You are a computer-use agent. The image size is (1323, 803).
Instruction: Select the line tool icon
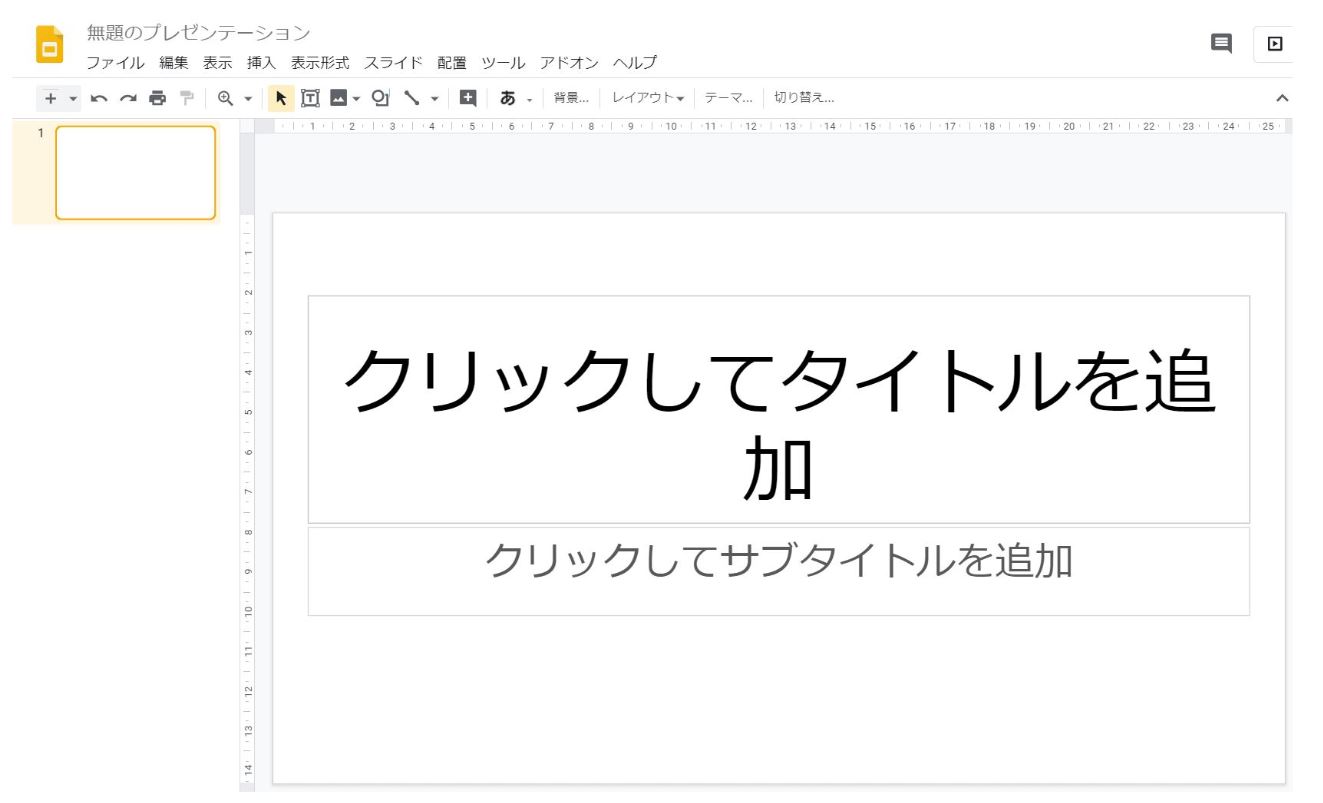[411, 98]
